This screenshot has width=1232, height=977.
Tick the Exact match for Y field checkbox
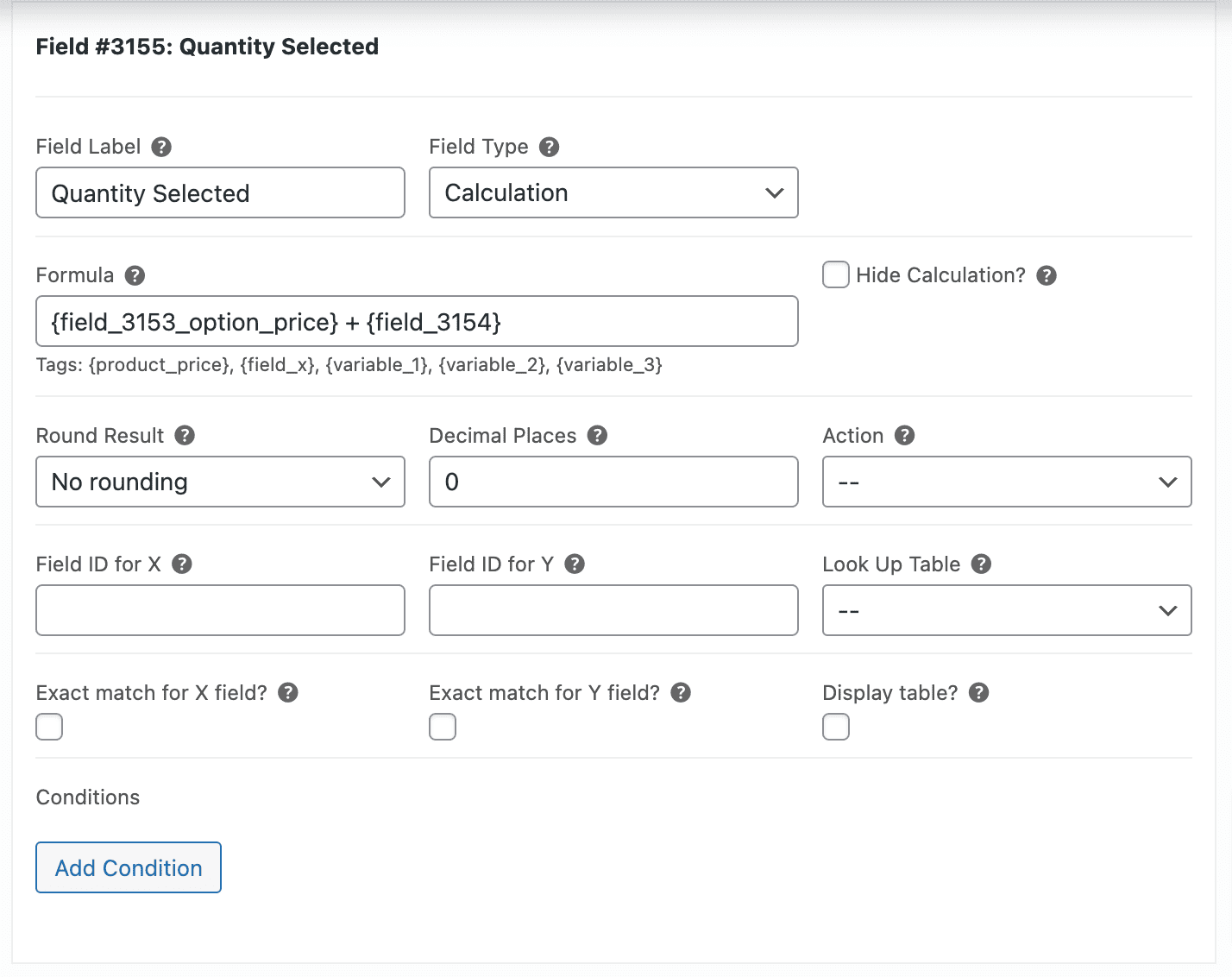[x=443, y=727]
